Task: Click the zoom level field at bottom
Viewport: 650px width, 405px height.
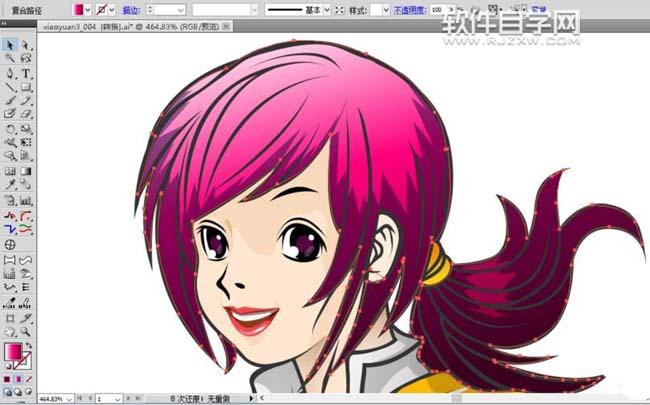Action: pos(50,398)
